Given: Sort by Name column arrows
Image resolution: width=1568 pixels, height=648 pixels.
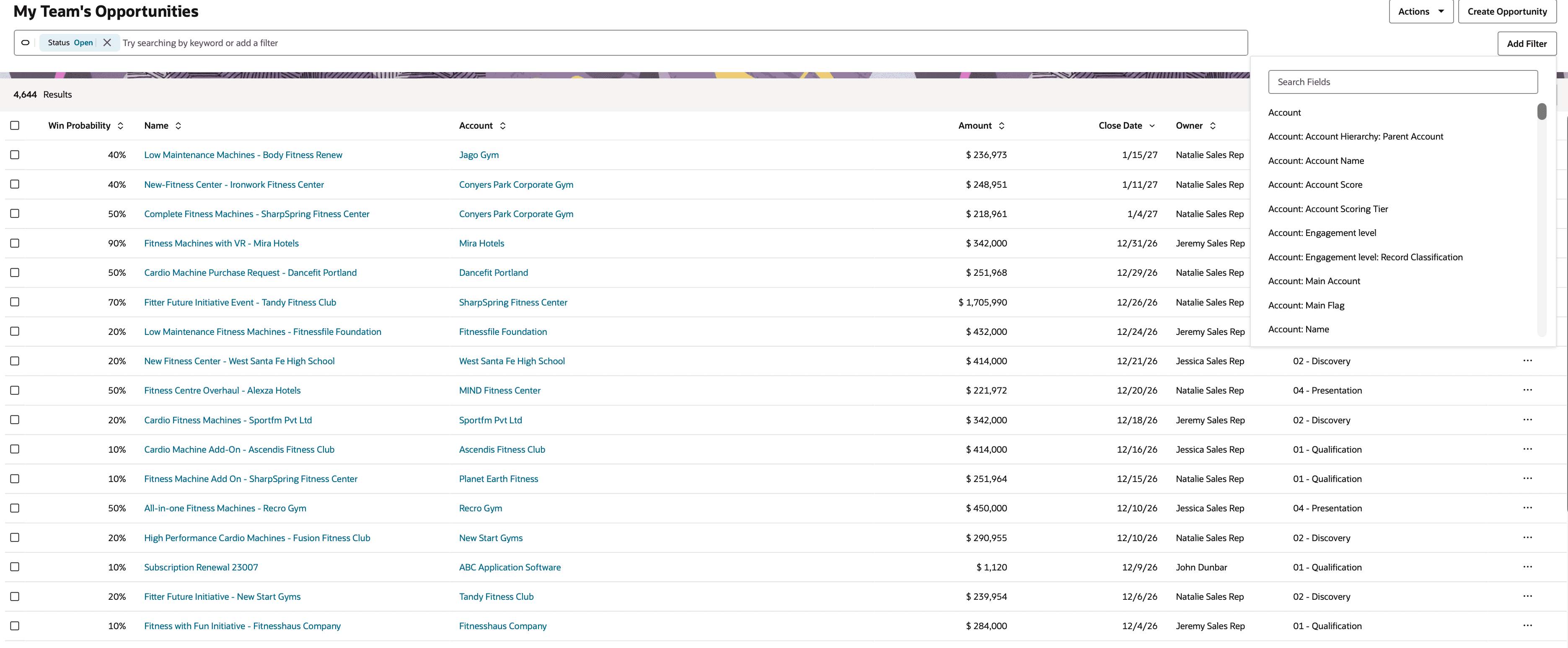Looking at the screenshot, I should click(179, 126).
